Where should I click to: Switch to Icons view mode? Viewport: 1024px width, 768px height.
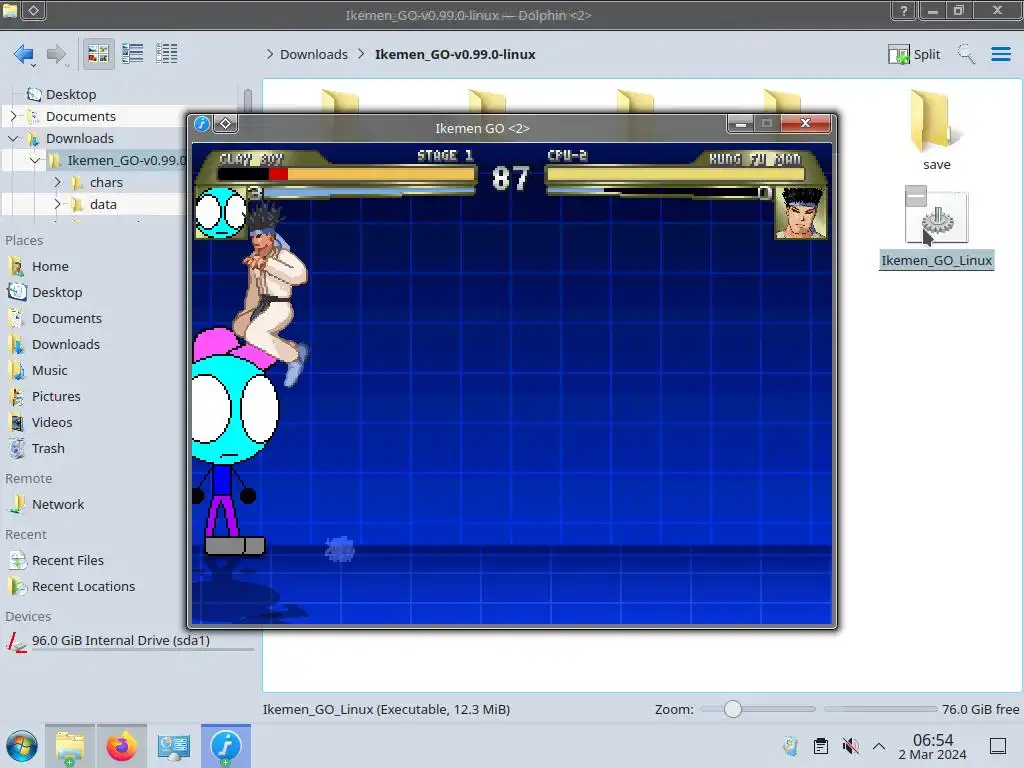coord(98,54)
